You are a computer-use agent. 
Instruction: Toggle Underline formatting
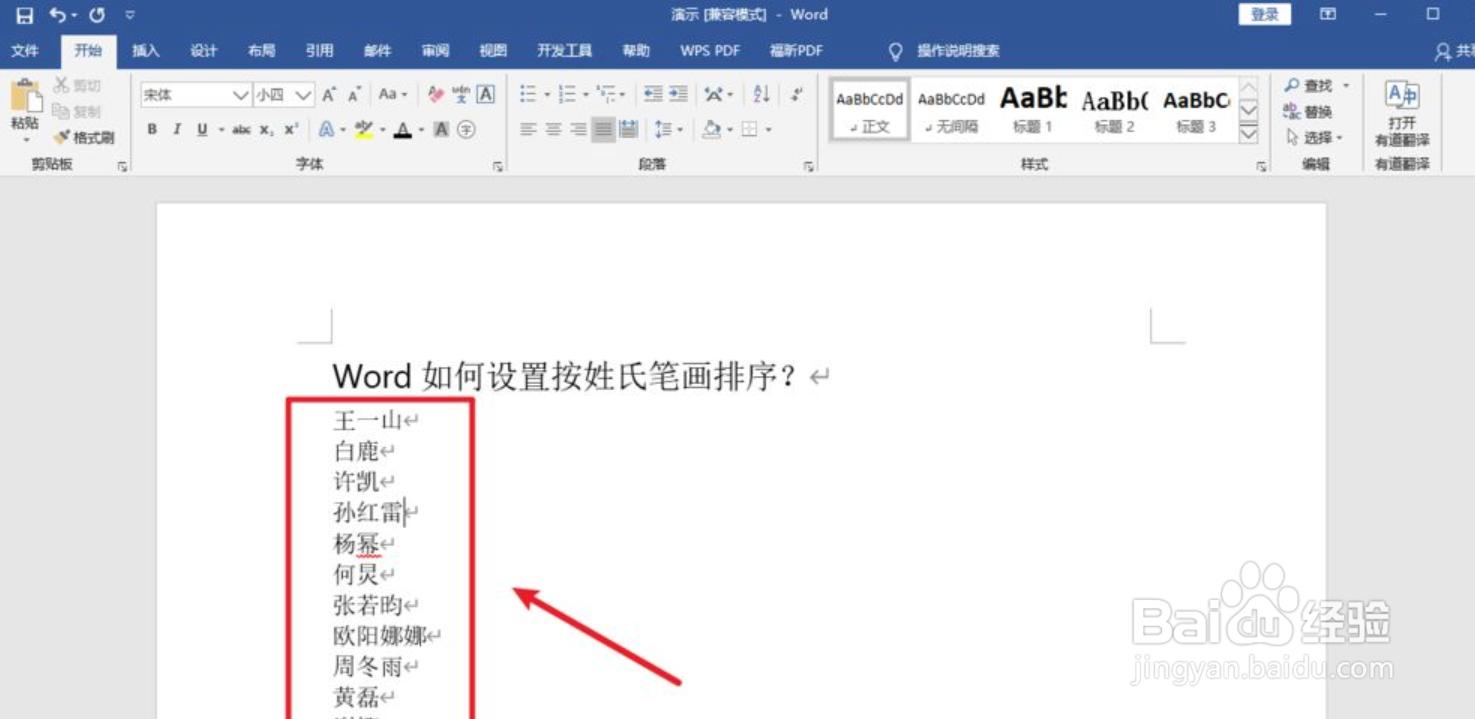(x=203, y=129)
